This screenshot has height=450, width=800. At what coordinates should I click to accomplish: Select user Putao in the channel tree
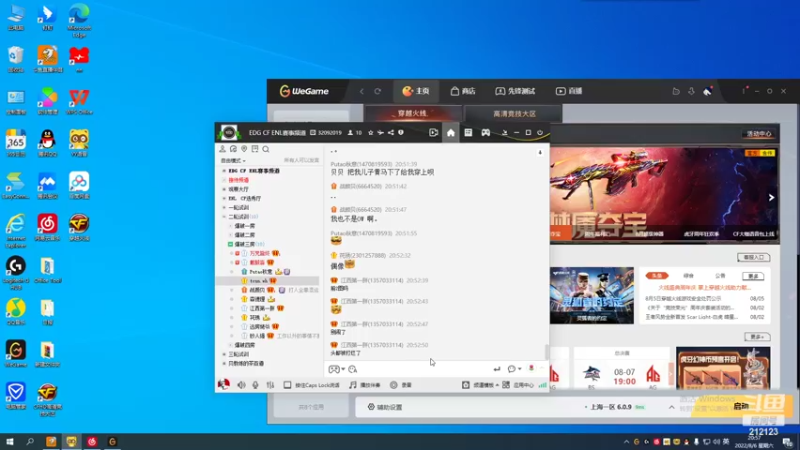coord(261,271)
